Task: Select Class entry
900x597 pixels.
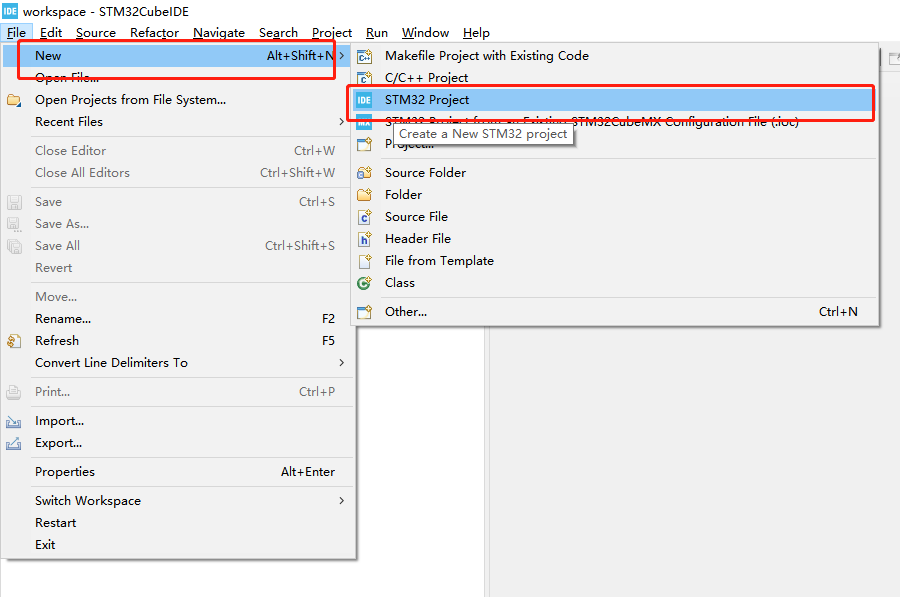Action: (615, 283)
